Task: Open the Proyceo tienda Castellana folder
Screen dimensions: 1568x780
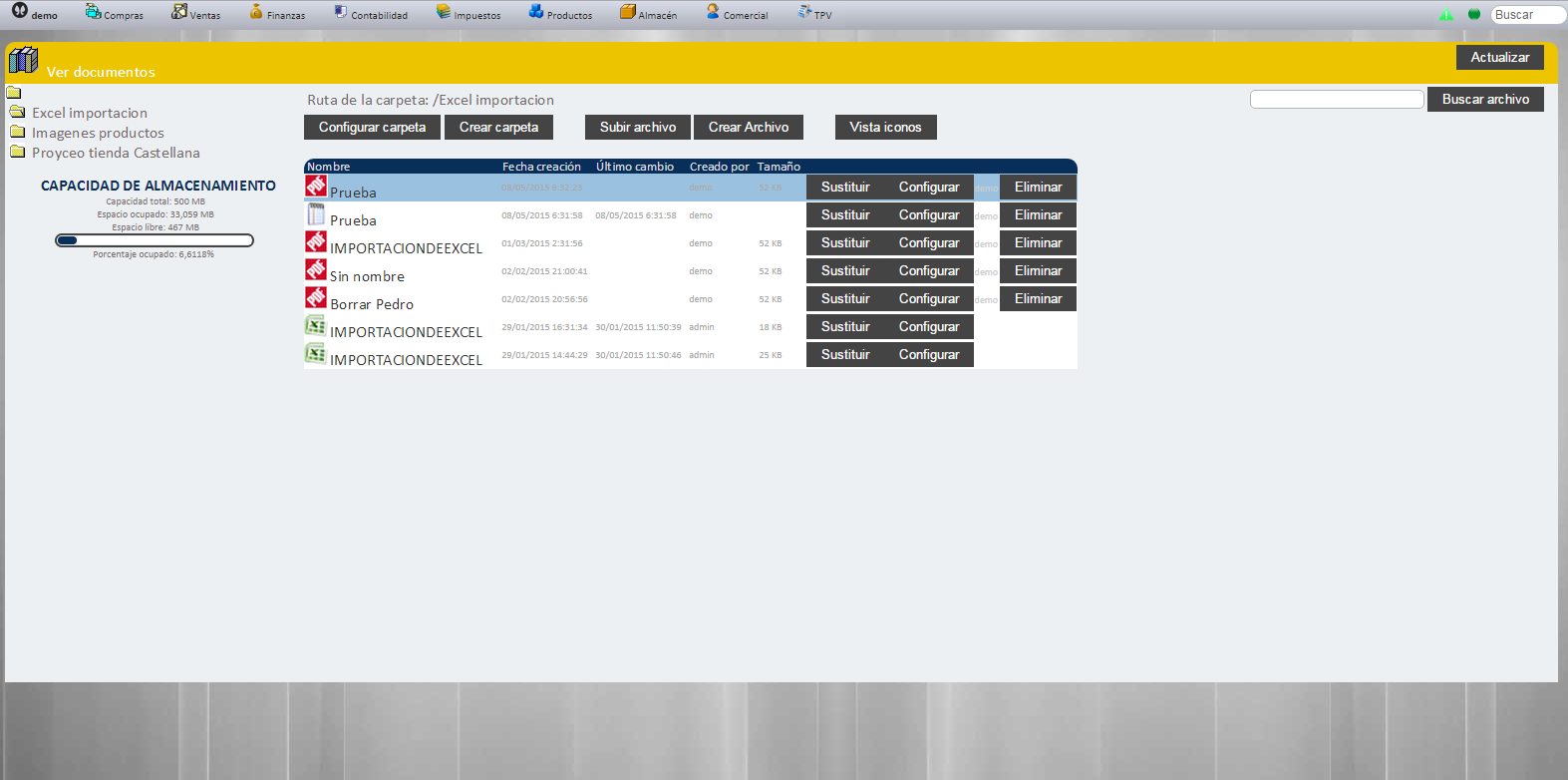Action: coord(116,153)
